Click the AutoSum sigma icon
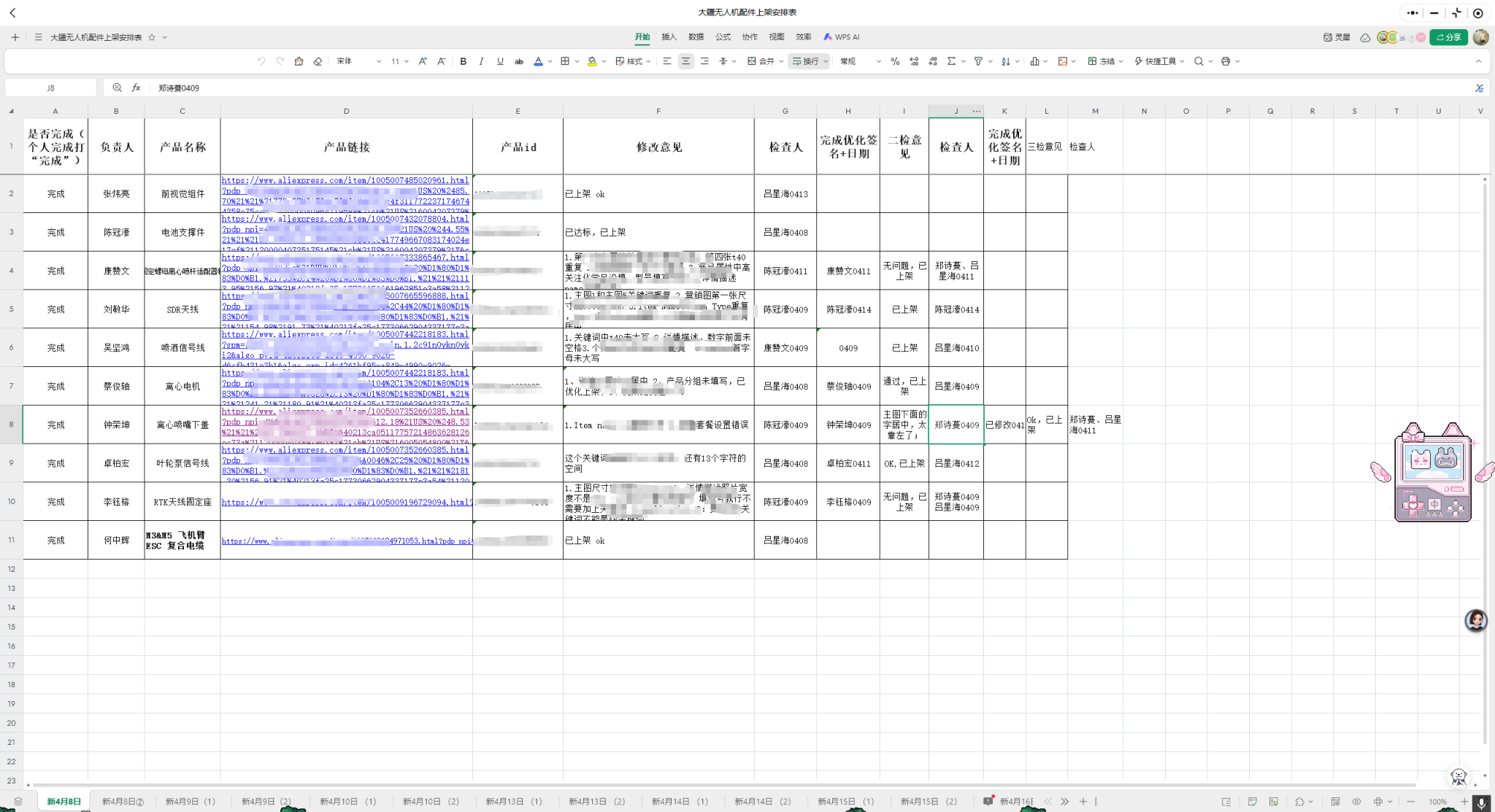This screenshot has height=812, width=1495. [951, 61]
